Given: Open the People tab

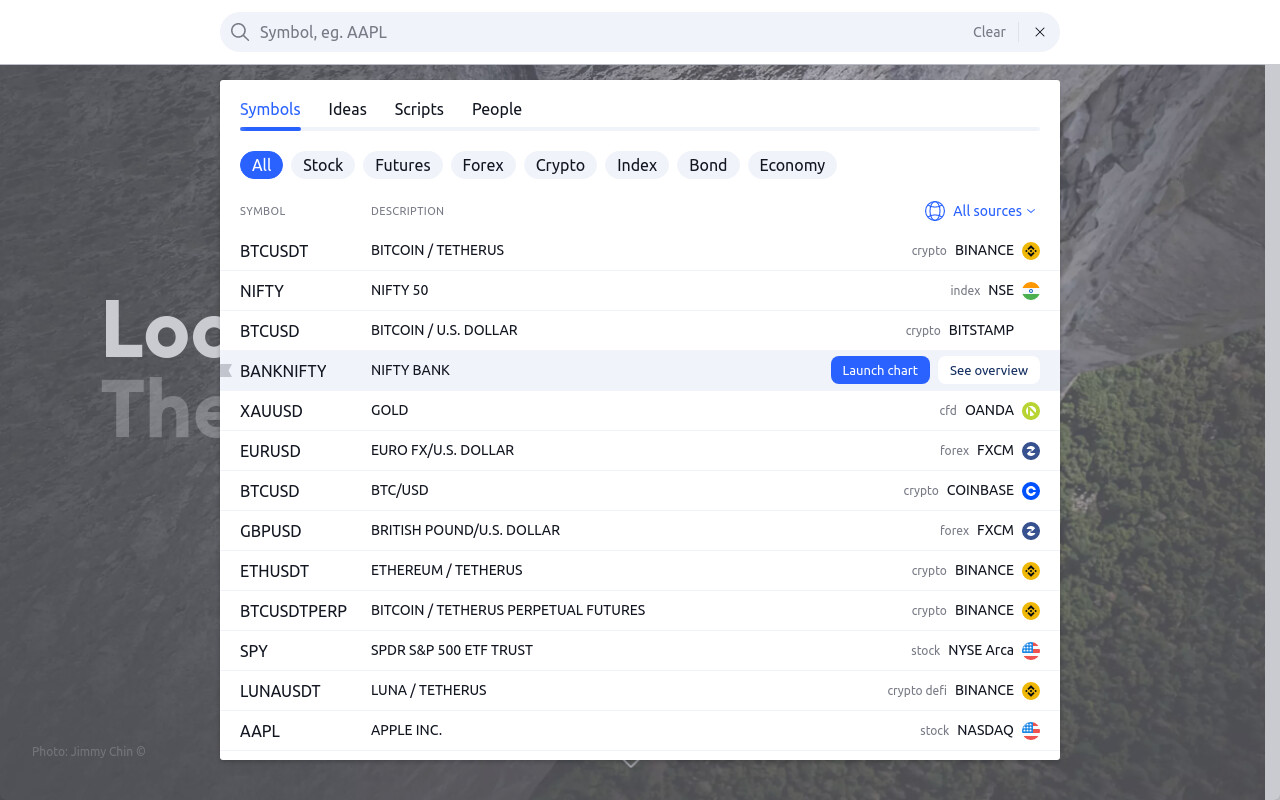Looking at the screenshot, I should (x=497, y=109).
